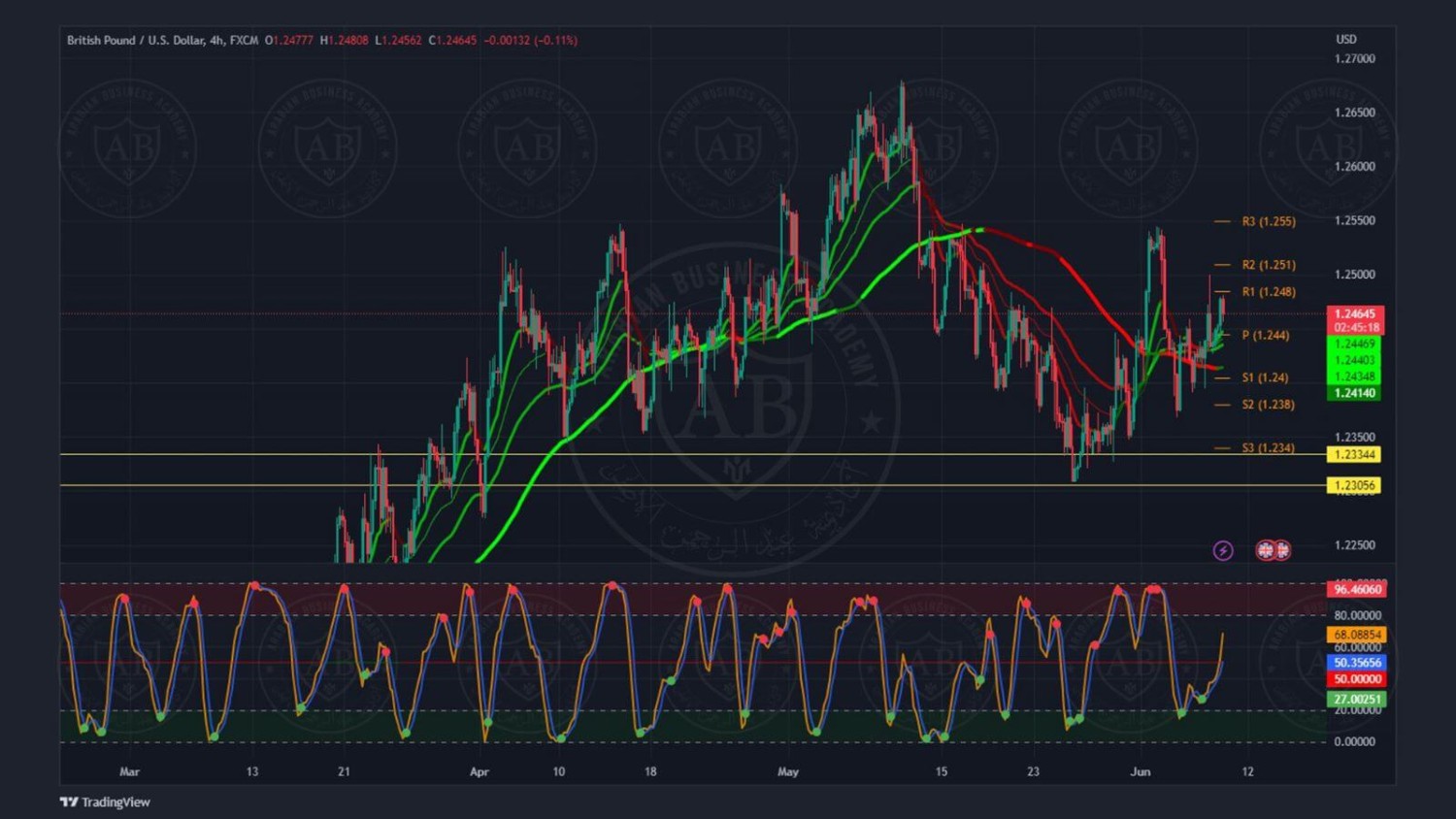The height and width of the screenshot is (819, 1456).
Task: Open the USD currency selector
Action: [1346, 39]
